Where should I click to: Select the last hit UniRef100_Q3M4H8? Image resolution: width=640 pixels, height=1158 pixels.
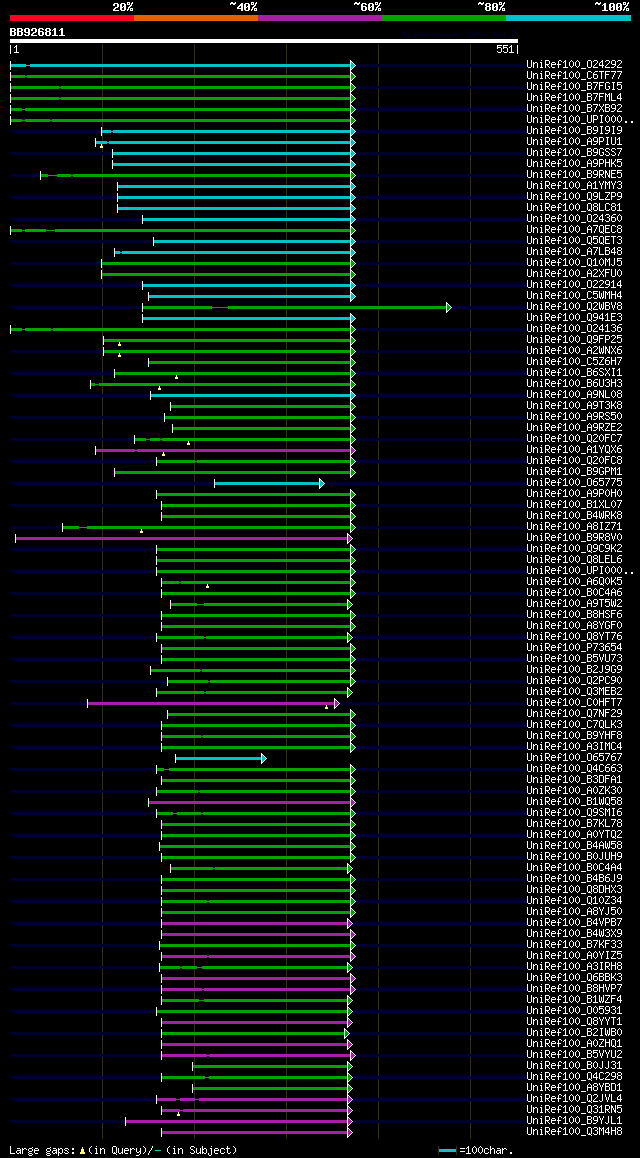coord(574,1131)
